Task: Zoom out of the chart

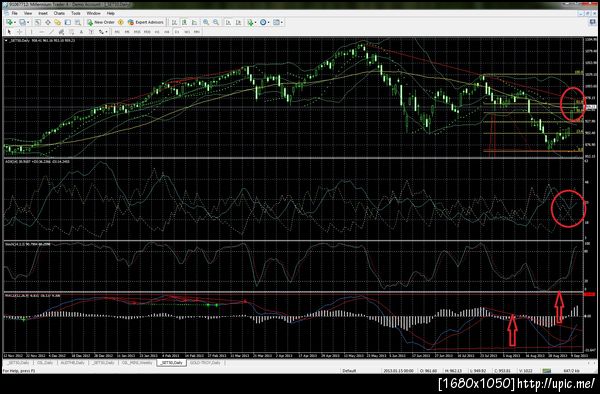Action: tap(216, 22)
